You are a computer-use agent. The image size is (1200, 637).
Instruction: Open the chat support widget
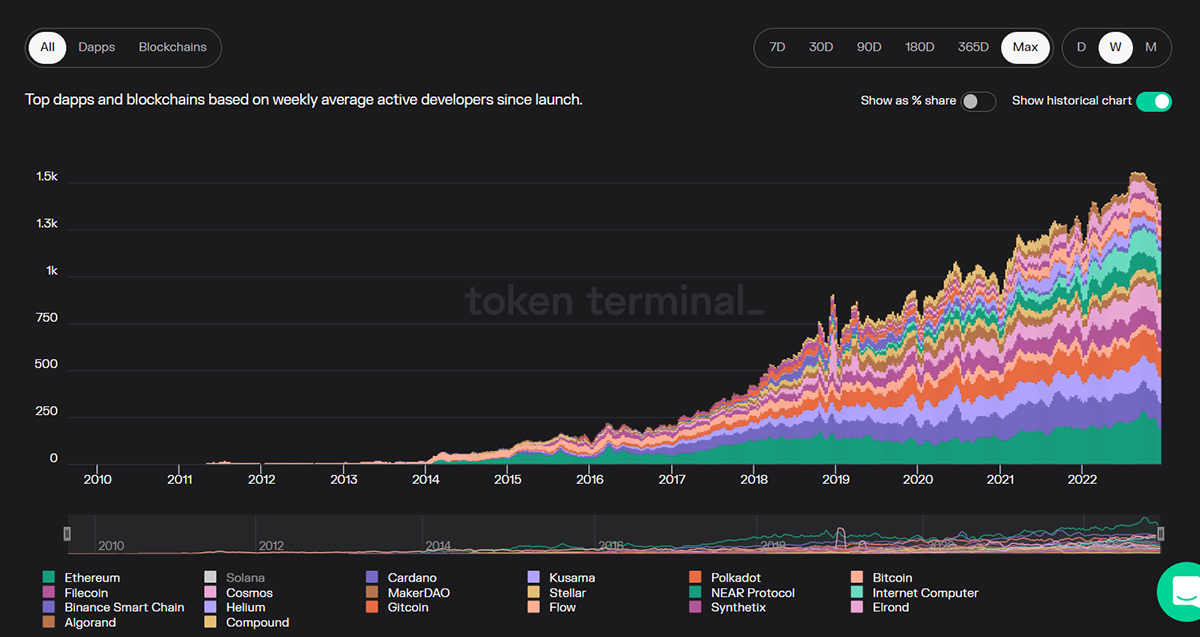coord(1181,592)
